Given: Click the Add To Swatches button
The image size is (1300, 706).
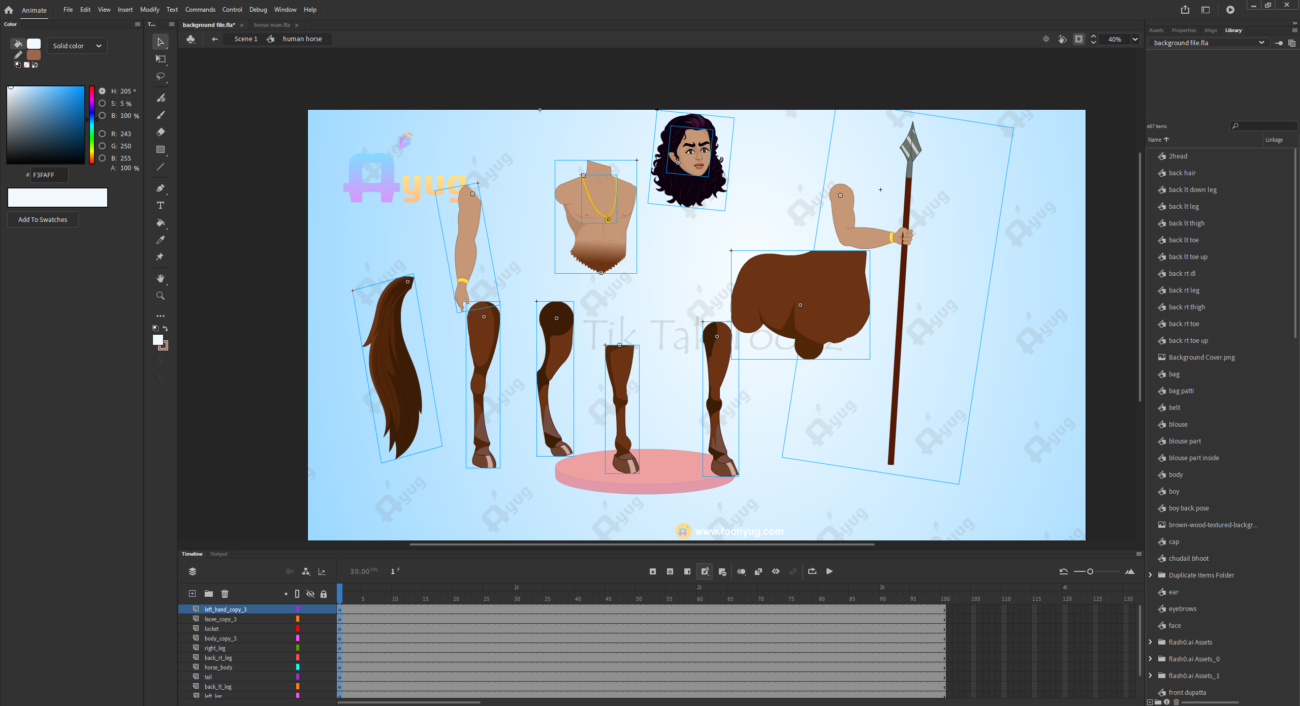Looking at the screenshot, I should [43, 220].
